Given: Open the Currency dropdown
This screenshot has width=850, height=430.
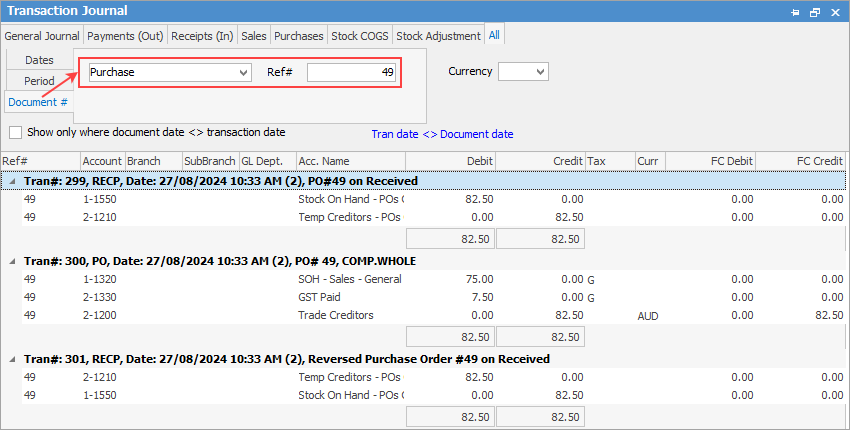Looking at the screenshot, I should click(540, 72).
